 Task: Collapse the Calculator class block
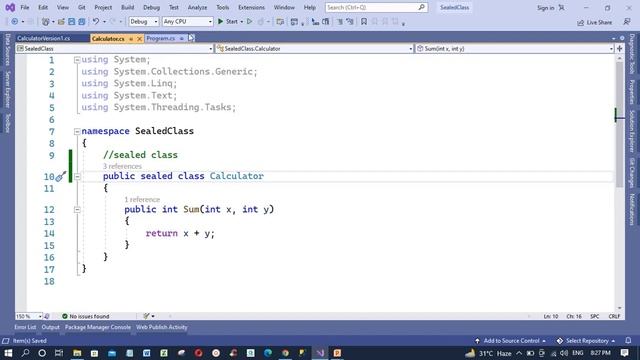(x=77, y=176)
